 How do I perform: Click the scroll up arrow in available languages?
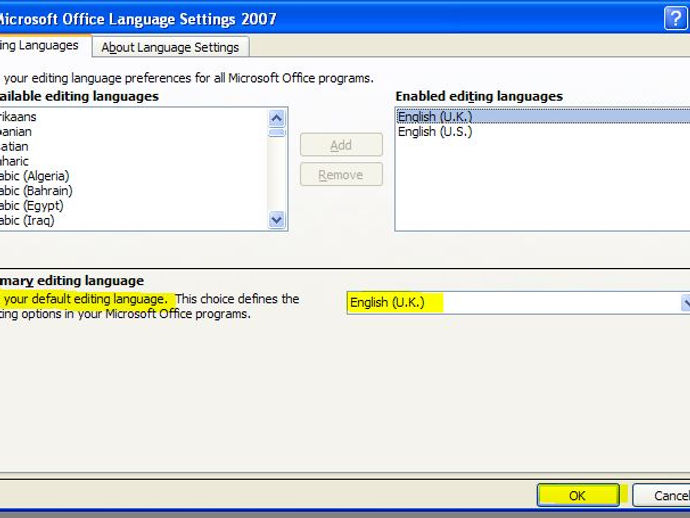276,118
